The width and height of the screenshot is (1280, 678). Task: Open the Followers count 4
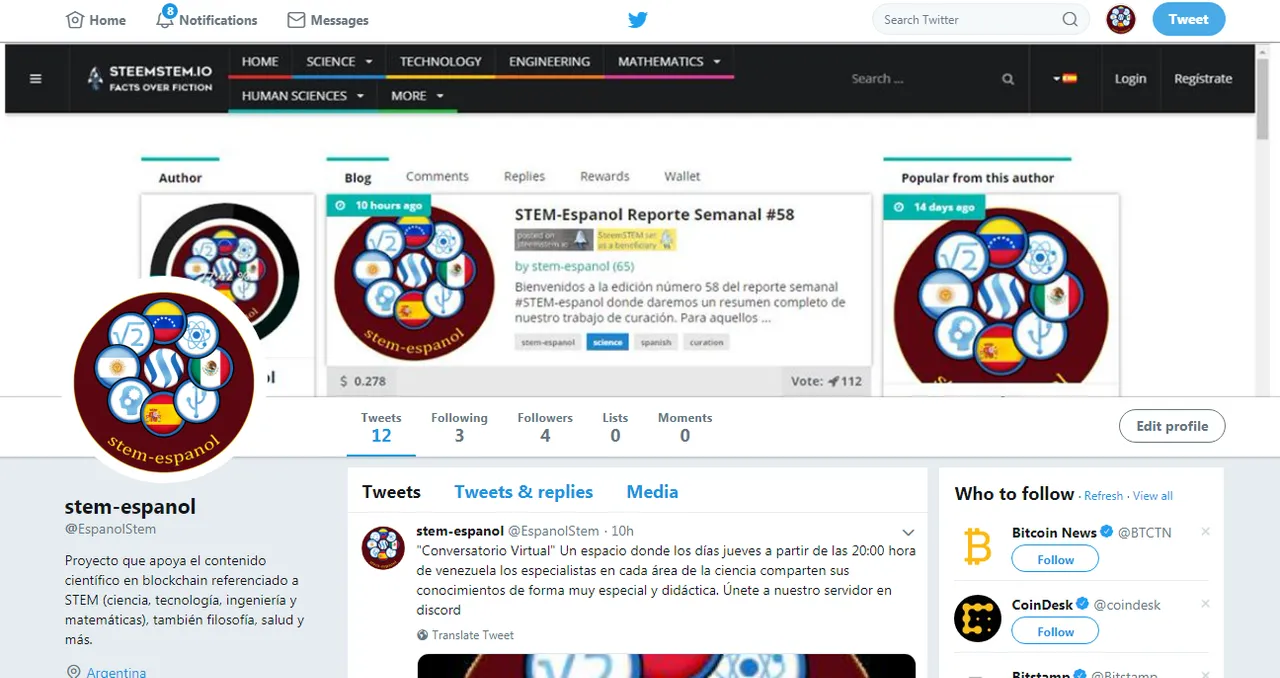pos(545,427)
